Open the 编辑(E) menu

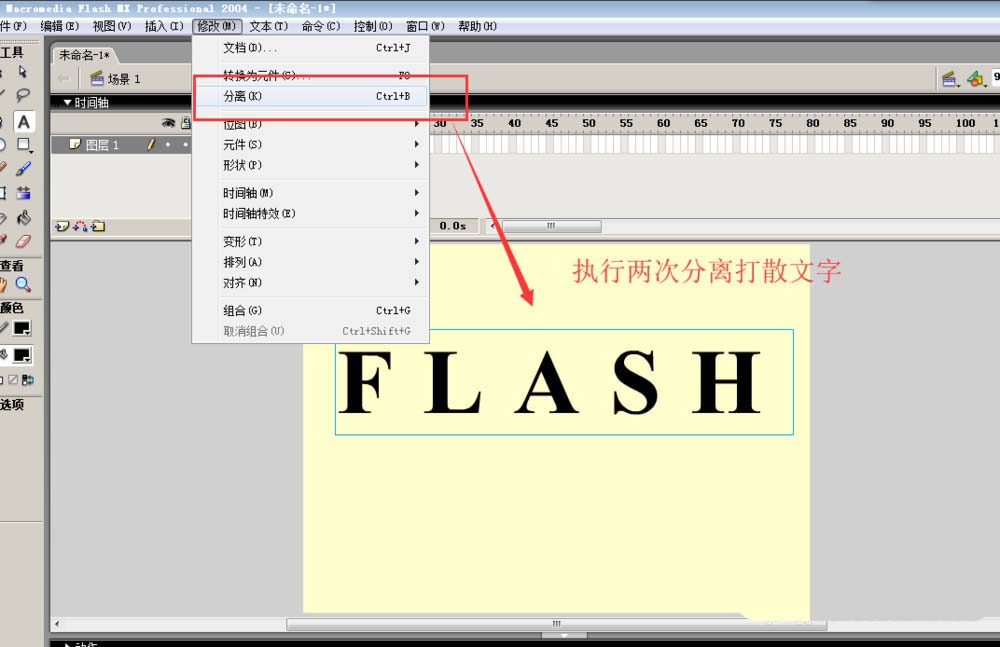59,26
